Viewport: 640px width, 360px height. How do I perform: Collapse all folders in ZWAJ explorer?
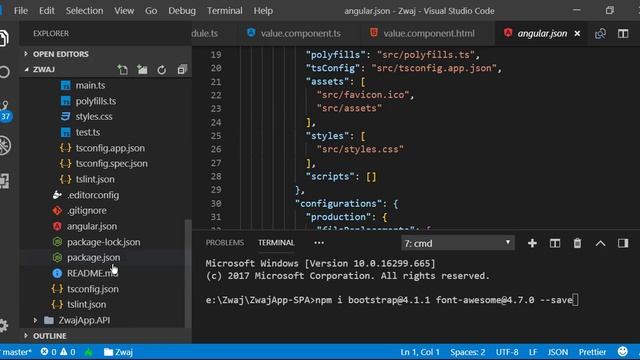(x=182, y=70)
